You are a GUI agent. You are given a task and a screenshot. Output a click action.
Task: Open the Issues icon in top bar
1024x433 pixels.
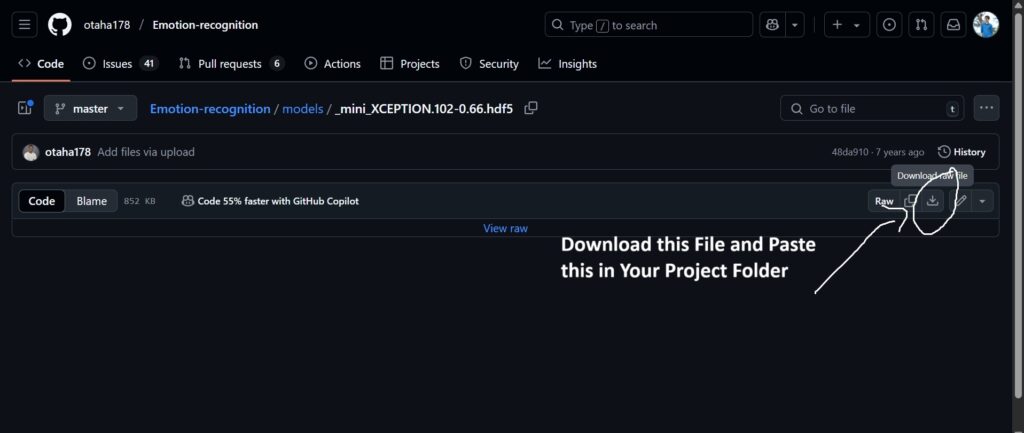click(889, 25)
